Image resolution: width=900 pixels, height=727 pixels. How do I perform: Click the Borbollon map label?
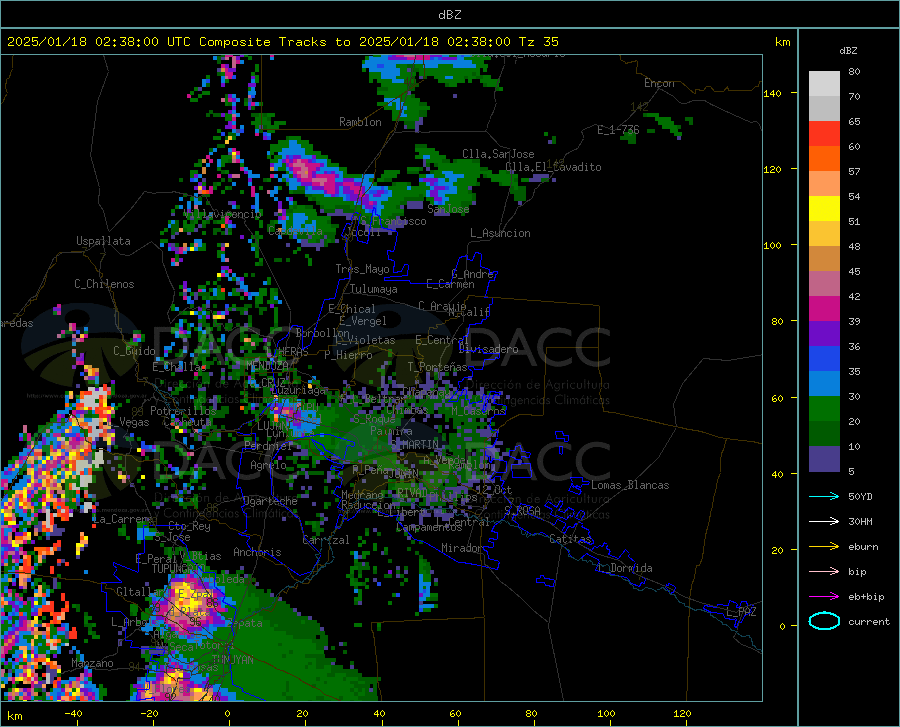tap(322, 333)
